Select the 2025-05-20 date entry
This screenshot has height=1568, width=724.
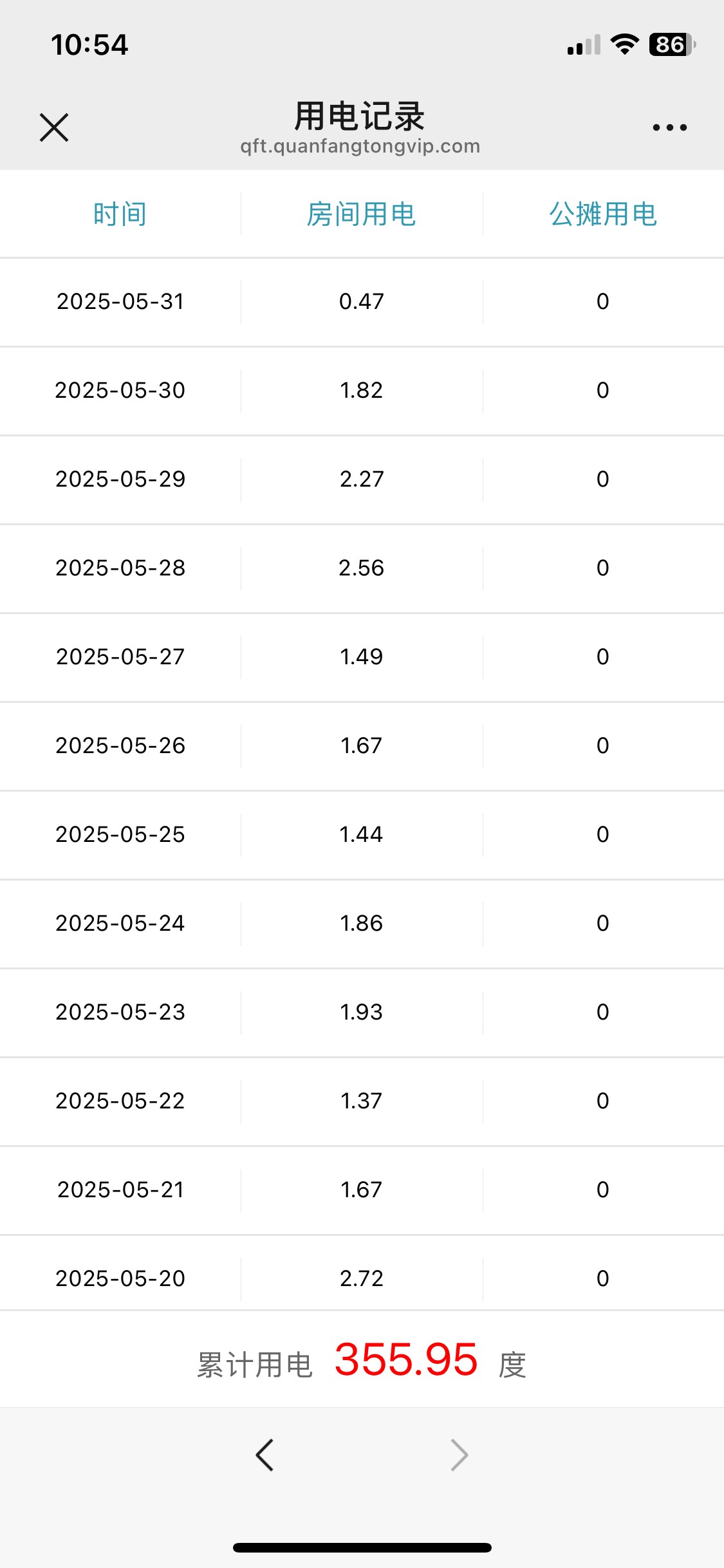tap(120, 1278)
